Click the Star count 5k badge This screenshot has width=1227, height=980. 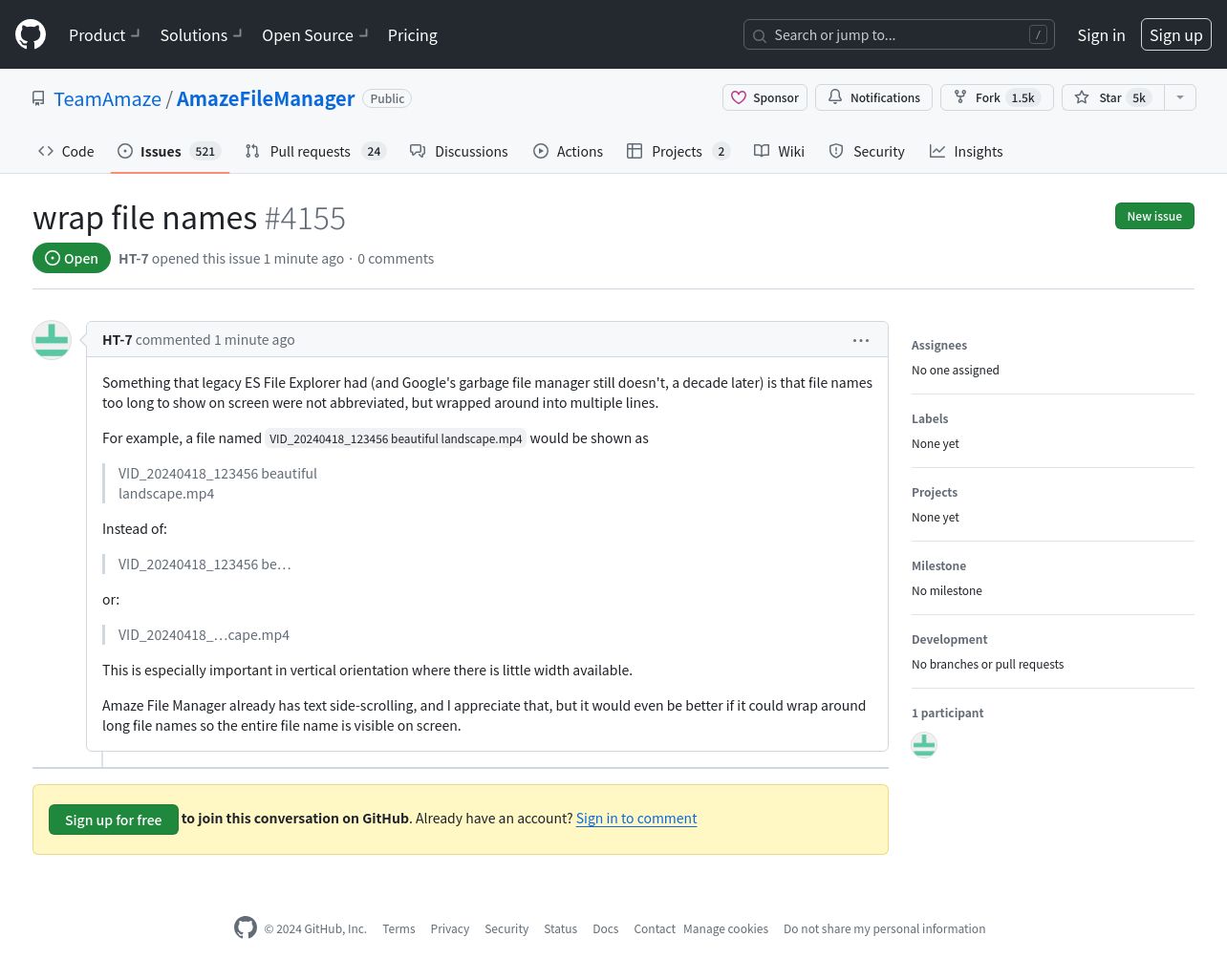[x=1139, y=97]
